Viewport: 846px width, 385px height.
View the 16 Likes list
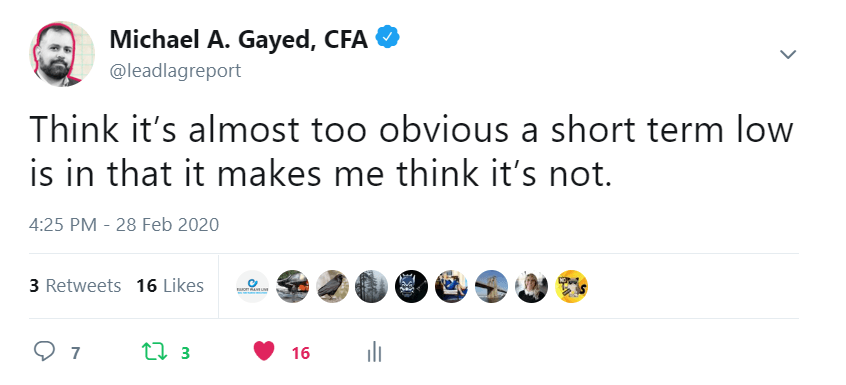click(x=170, y=285)
